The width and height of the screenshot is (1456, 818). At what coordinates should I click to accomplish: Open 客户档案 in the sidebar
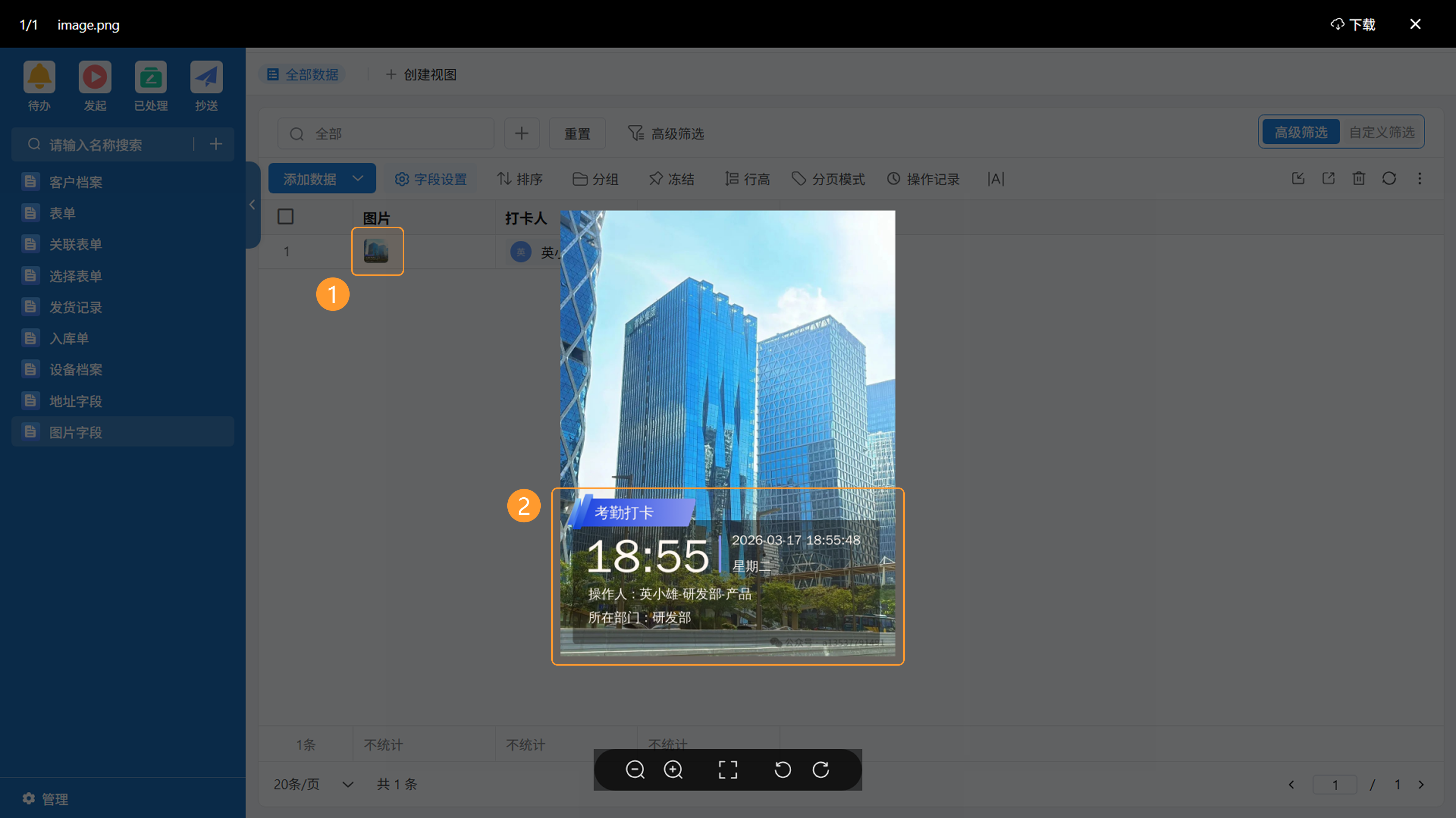75,182
